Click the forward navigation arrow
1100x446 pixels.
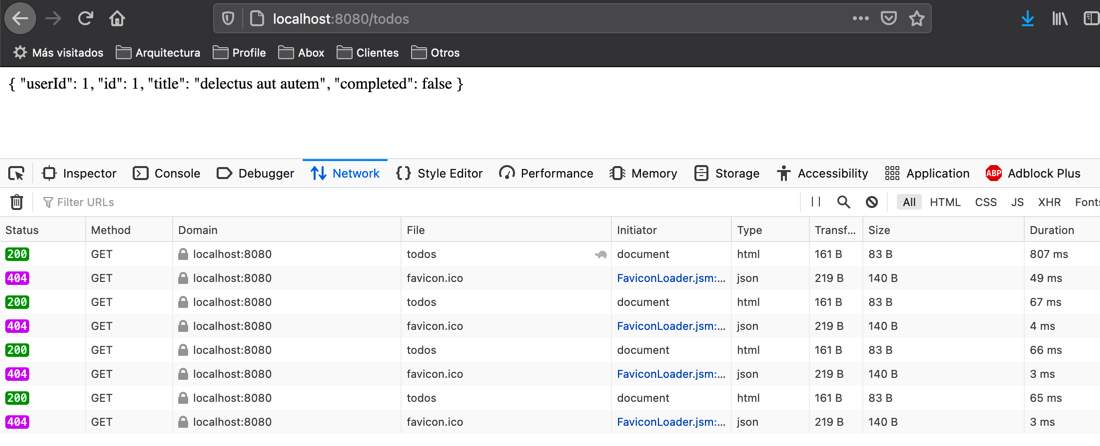53,19
